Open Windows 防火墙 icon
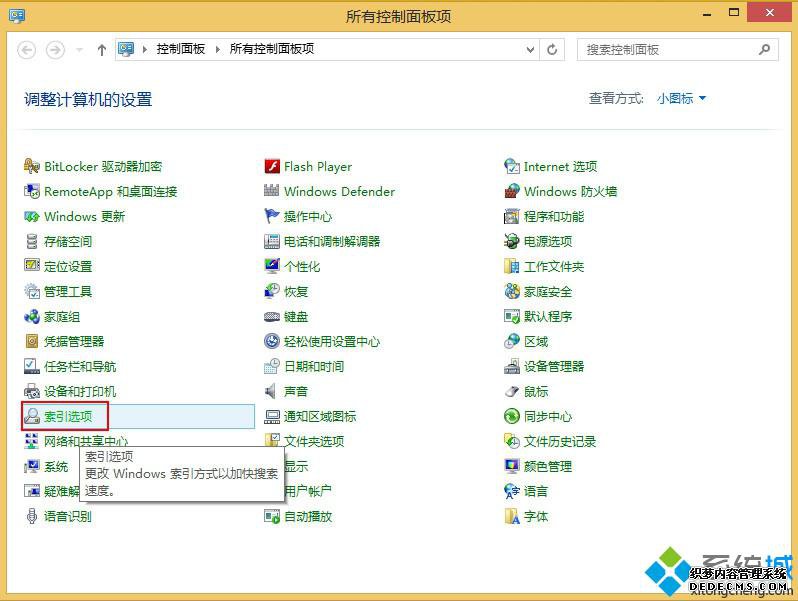The height and width of the screenshot is (601, 798). [511, 191]
